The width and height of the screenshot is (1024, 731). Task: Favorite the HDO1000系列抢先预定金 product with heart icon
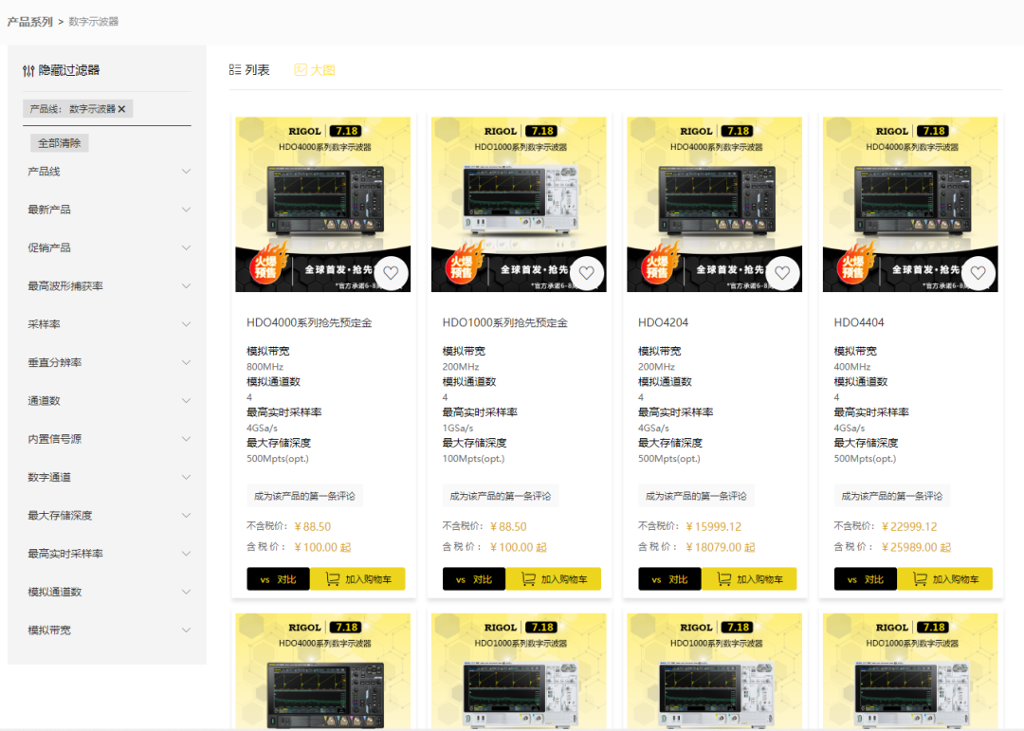[x=586, y=273]
